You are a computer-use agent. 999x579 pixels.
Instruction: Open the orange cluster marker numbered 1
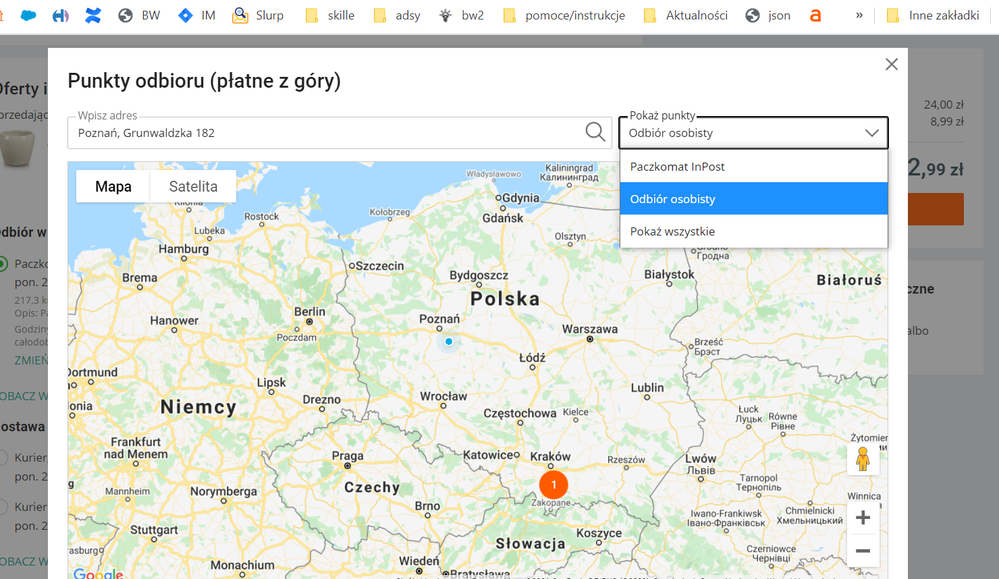[x=553, y=485]
